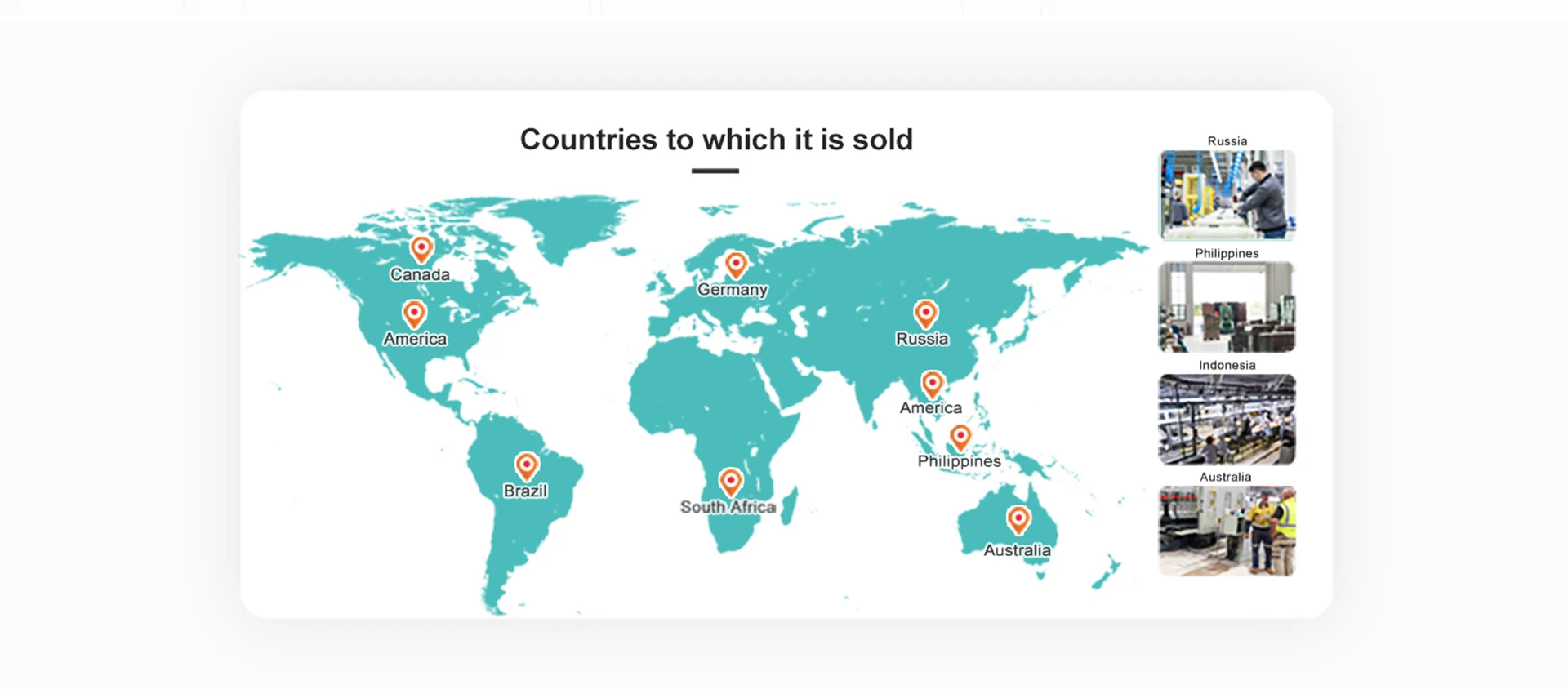Viewport: 1568px width, 698px height.
Task: Click the Canada map pin
Action: coord(421,249)
